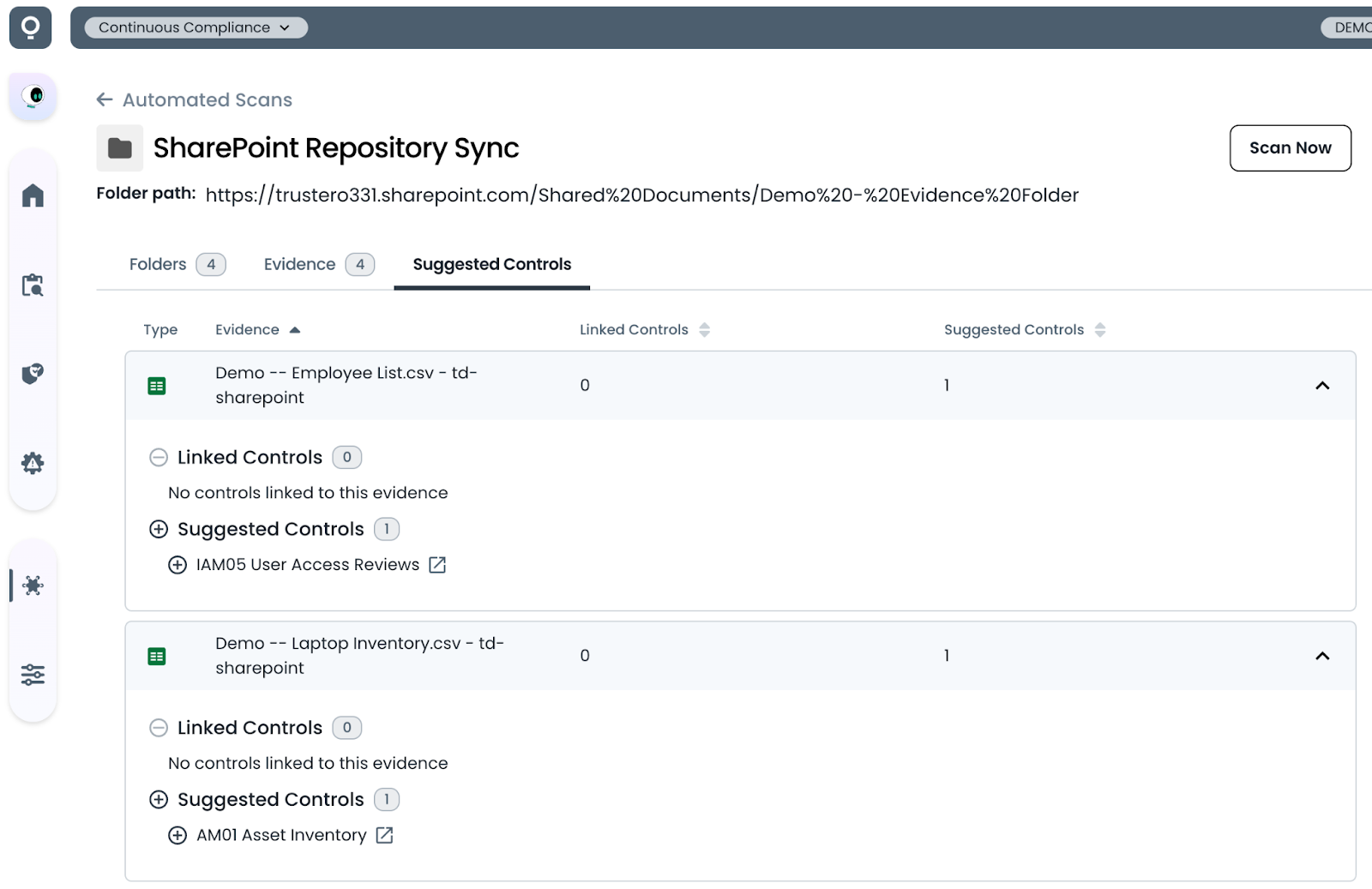This screenshot has width=1372, height=889.
Task: Click spreadsheet icon for Laptop Inventory.csv
Action: pyautogui.click(x=157, y=657)
